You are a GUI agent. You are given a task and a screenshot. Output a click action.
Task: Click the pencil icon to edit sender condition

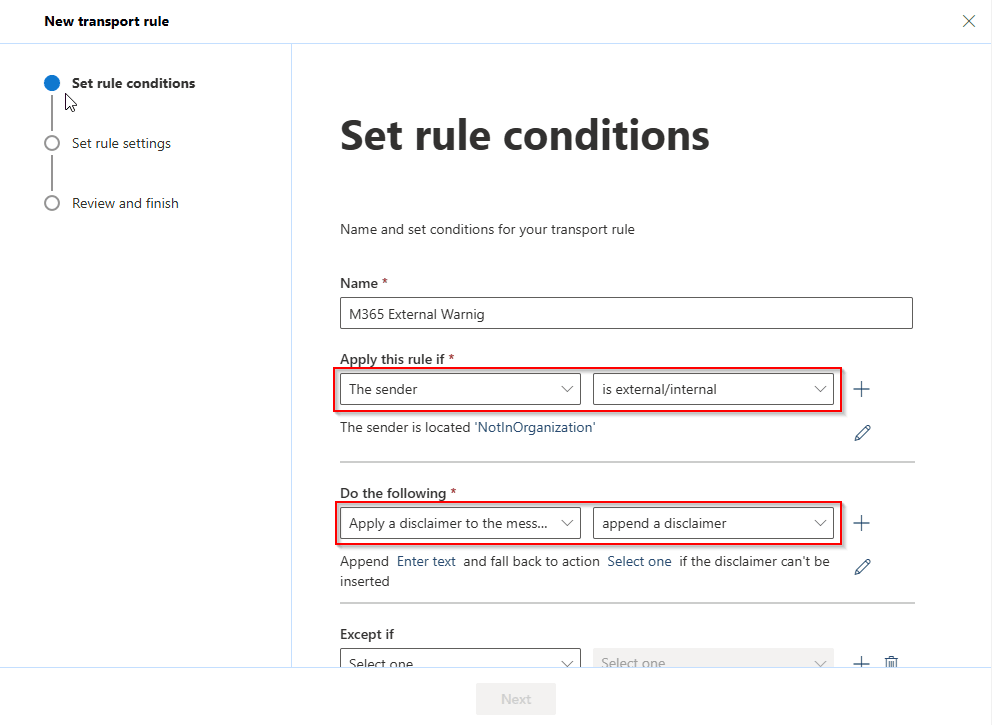pos(862,432)
